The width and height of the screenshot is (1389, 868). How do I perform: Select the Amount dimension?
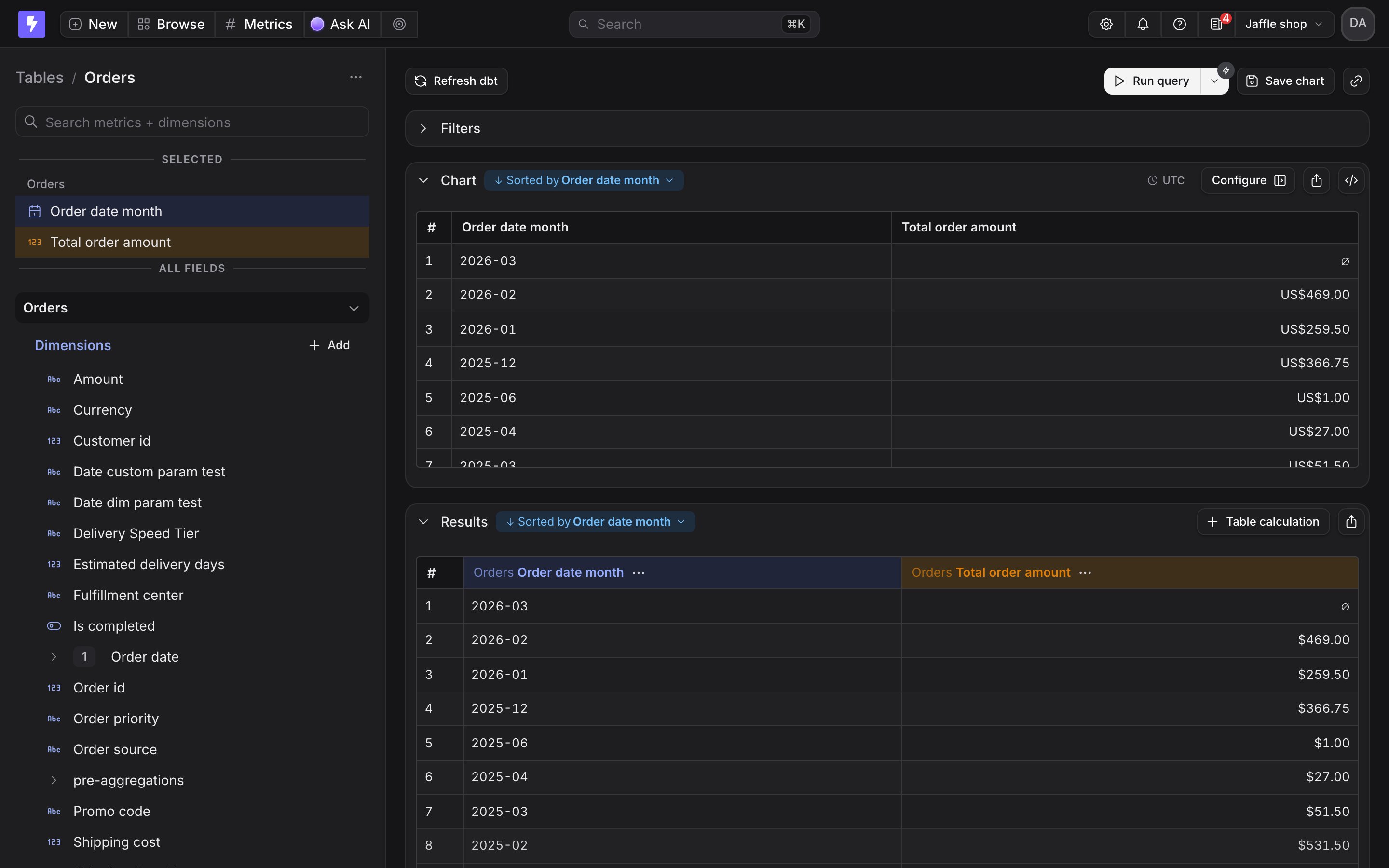[192, 379]
